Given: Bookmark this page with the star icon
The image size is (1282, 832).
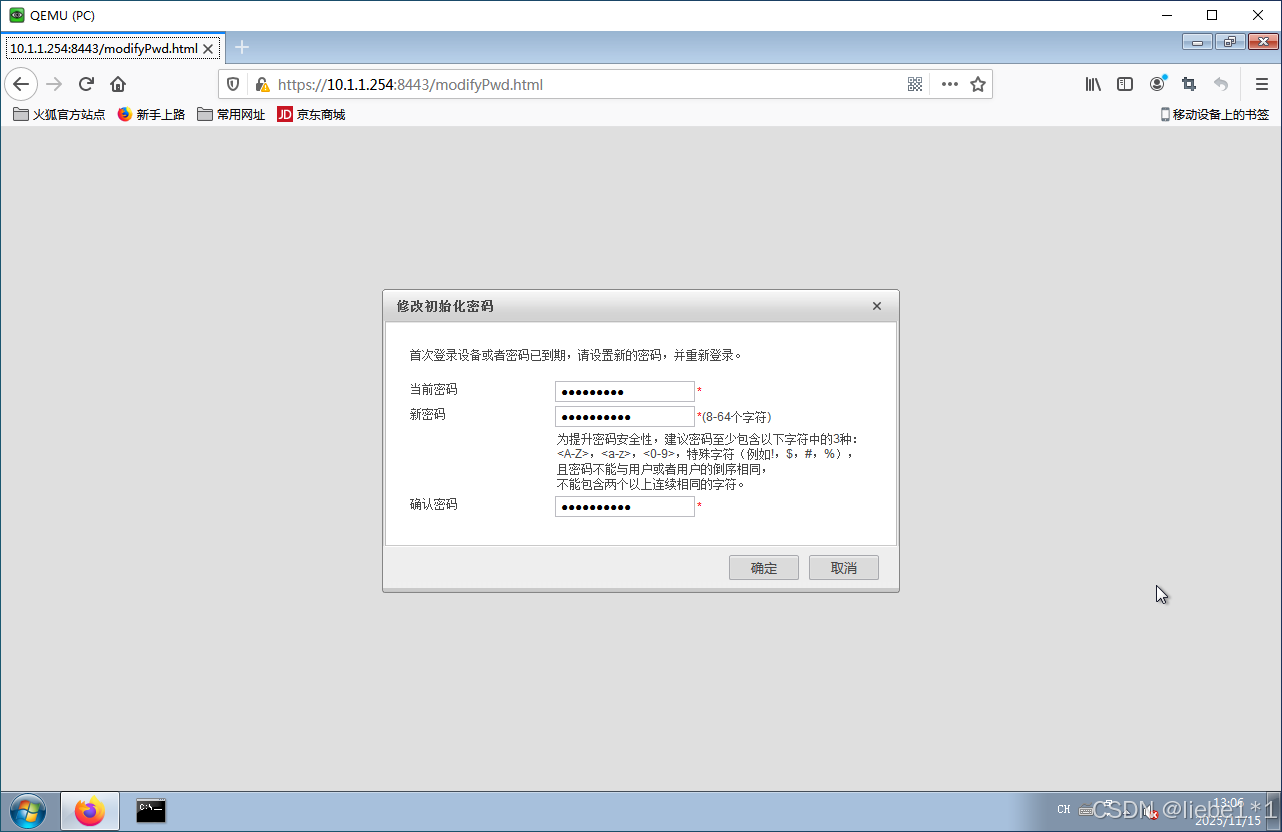Looking at the screenshot, I should [x=978, y=85].
